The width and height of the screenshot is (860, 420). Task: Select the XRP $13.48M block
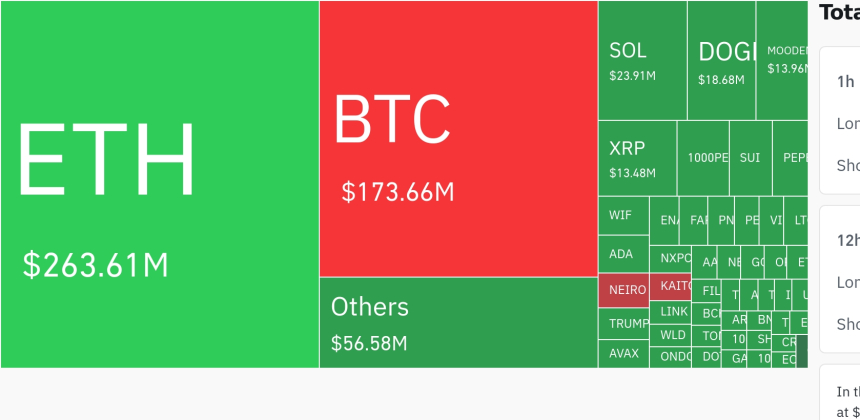(x=637, y=158)
